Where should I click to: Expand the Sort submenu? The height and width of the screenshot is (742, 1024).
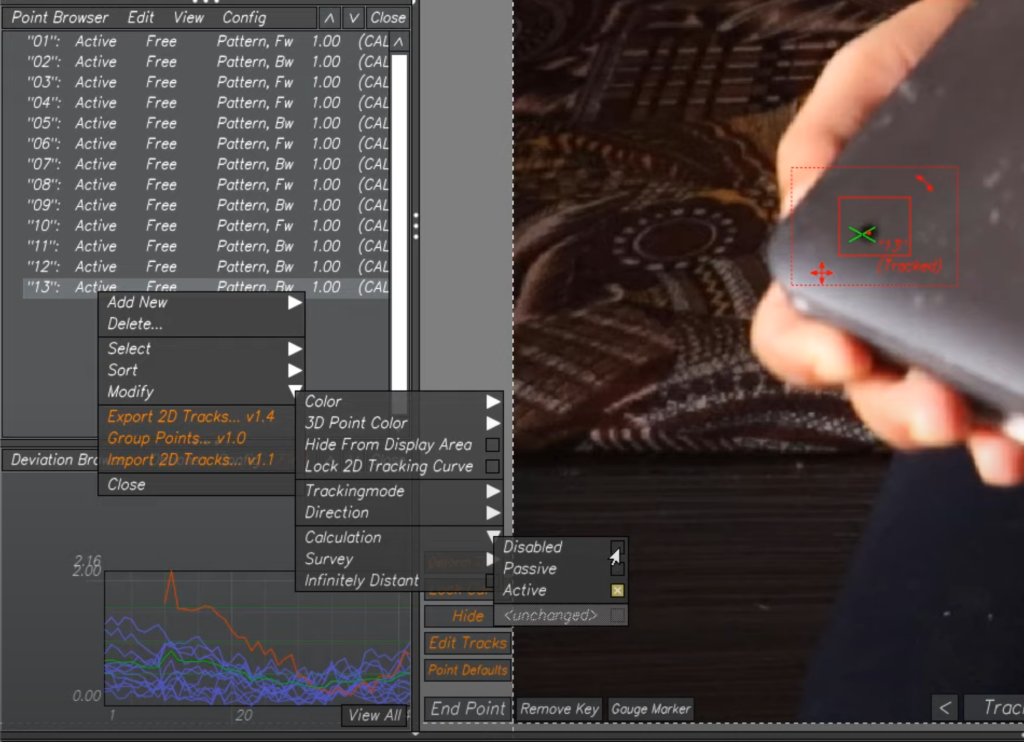coord(201,370)
